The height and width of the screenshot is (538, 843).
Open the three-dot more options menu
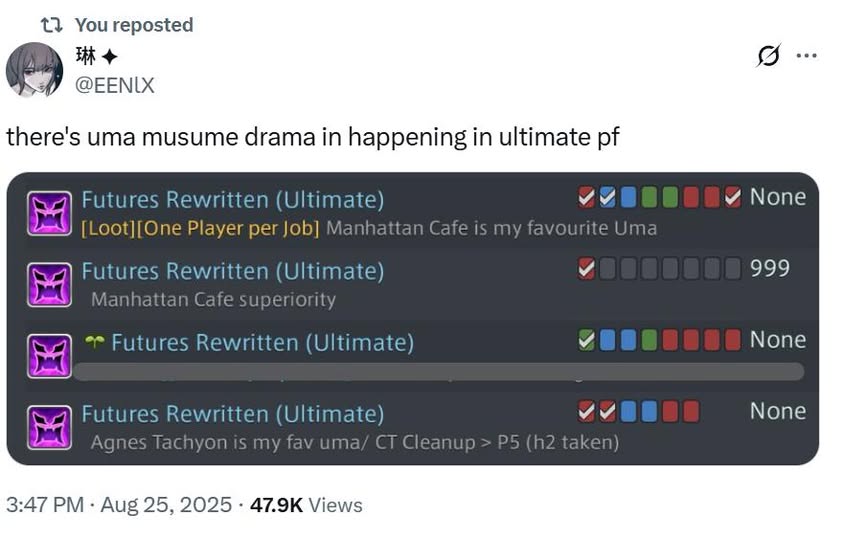(x=806, y=57)
